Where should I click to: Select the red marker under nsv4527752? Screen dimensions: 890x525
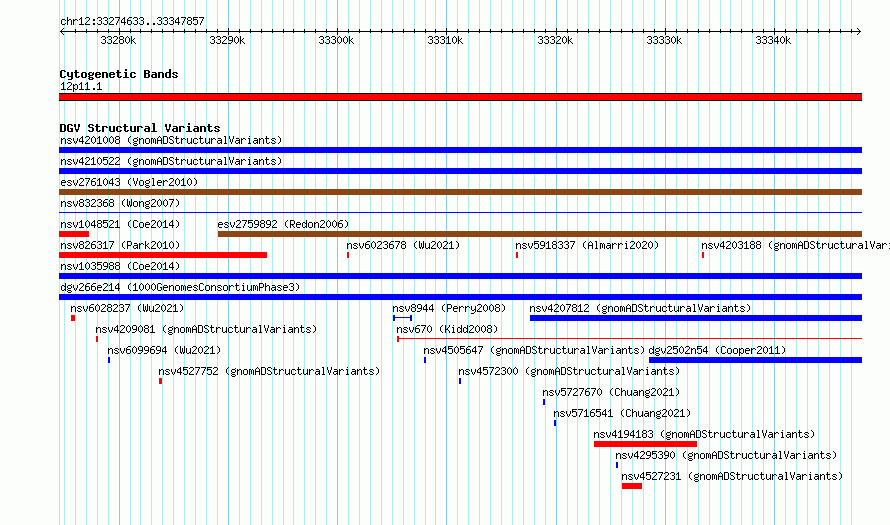point(161,381)
